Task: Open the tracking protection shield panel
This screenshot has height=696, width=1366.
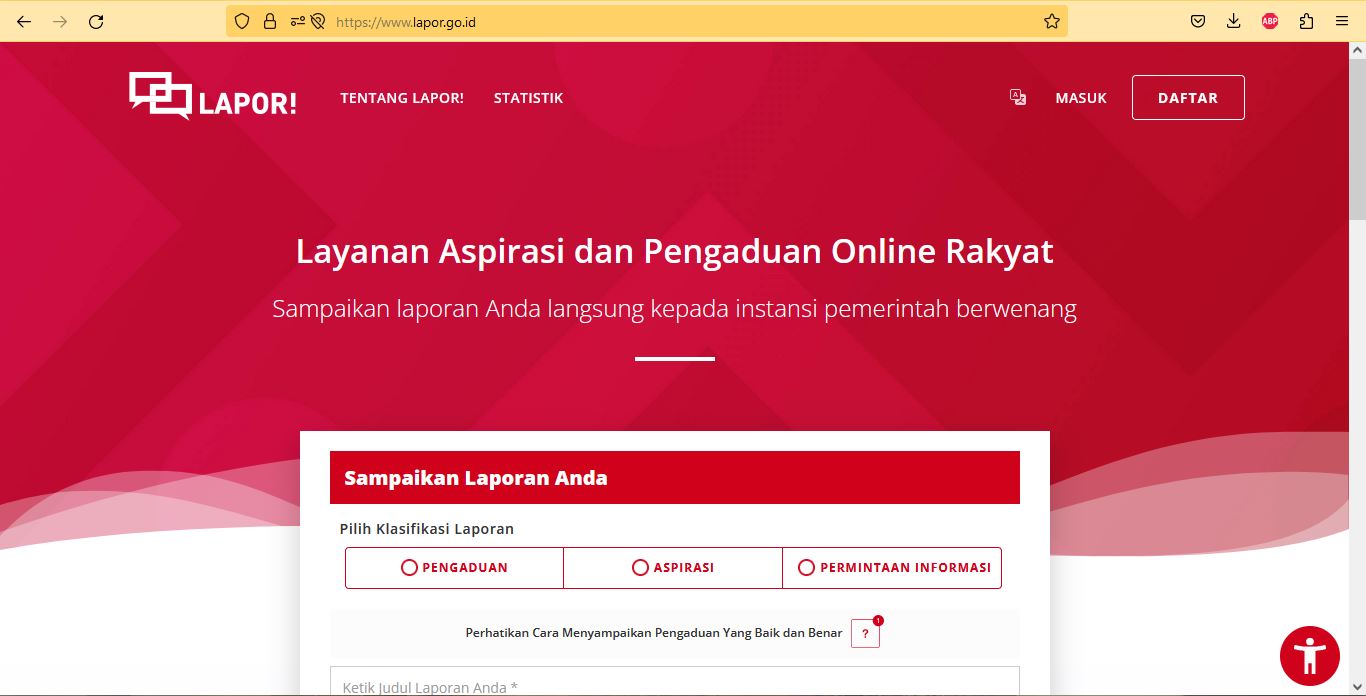Action: click(x=242, y=21)
